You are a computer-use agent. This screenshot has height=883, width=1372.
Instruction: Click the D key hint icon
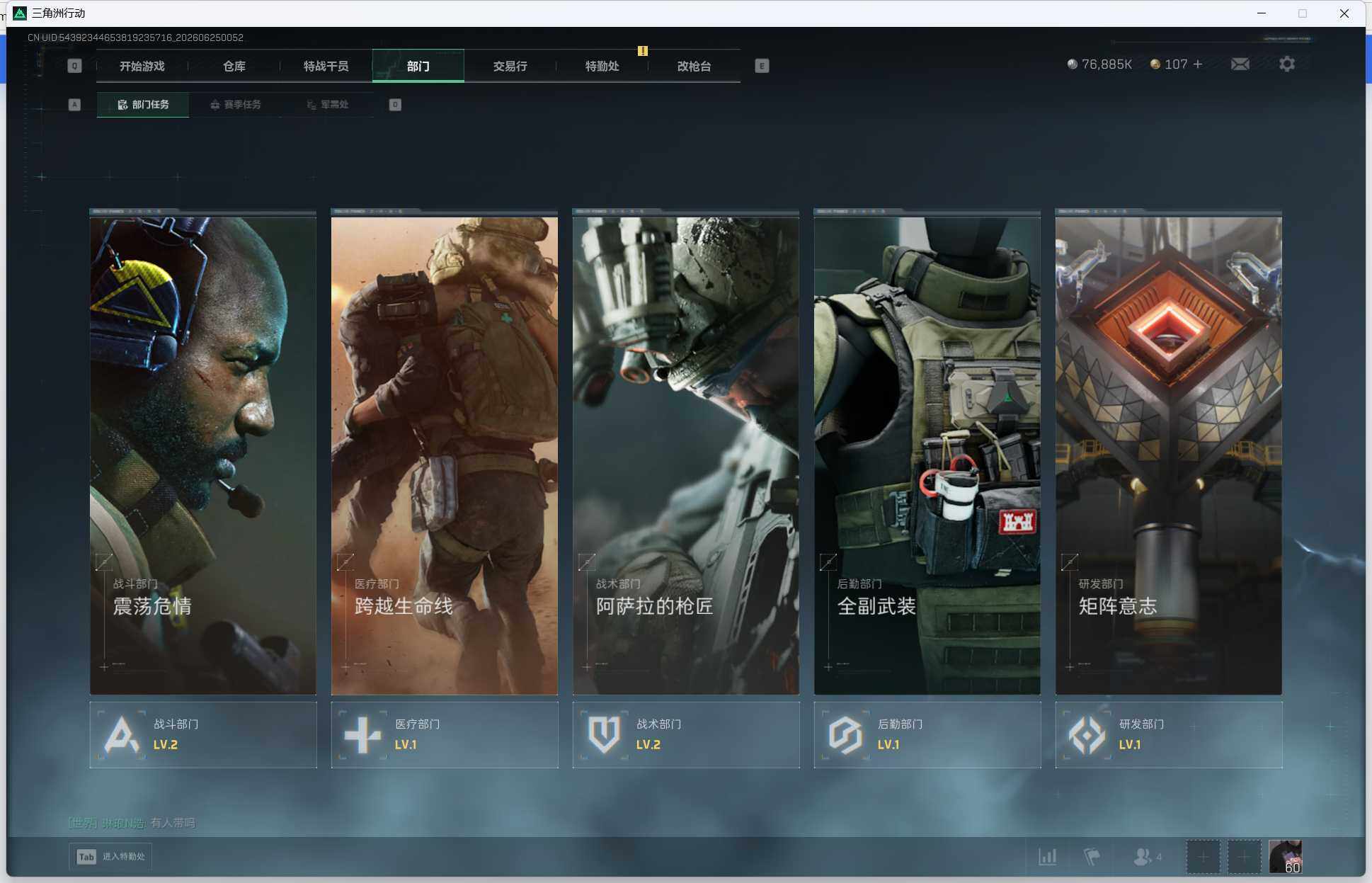tap(395, 105)
